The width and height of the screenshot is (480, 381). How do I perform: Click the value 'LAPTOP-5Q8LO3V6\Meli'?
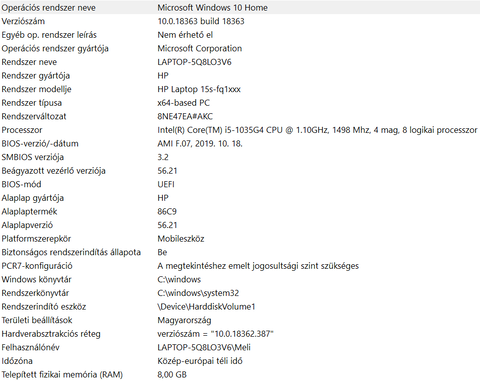[204, 348]
